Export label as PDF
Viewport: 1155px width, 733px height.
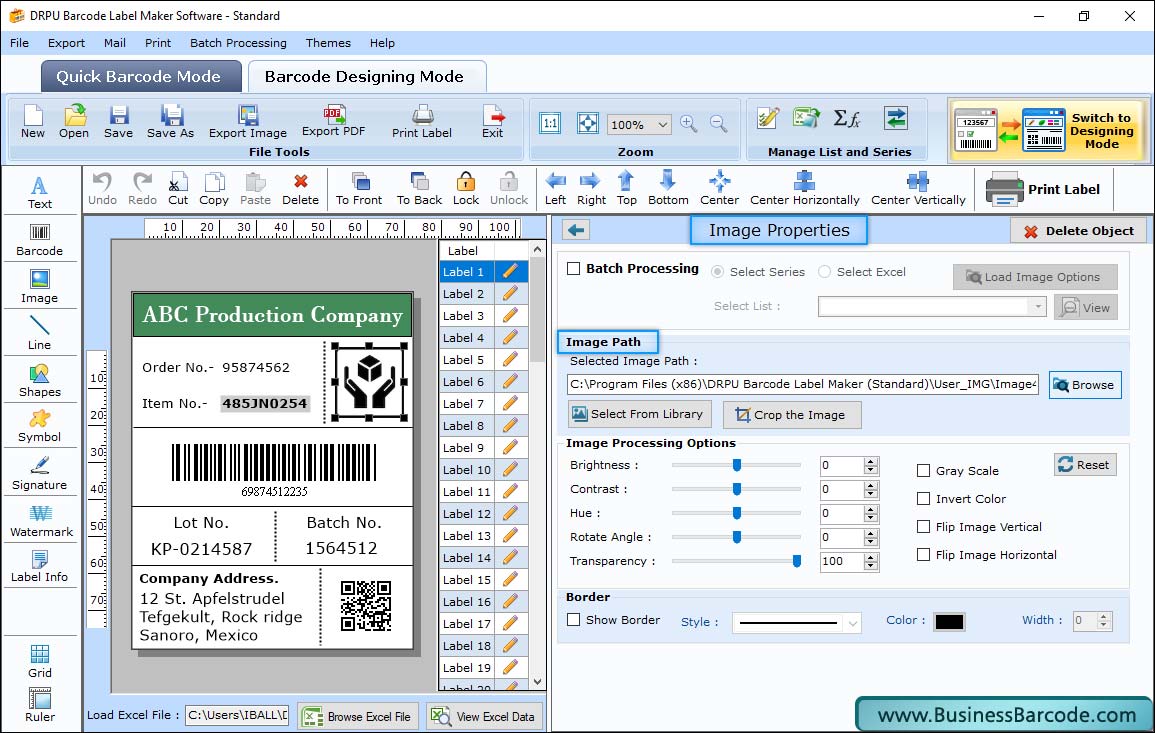[334, 122]
